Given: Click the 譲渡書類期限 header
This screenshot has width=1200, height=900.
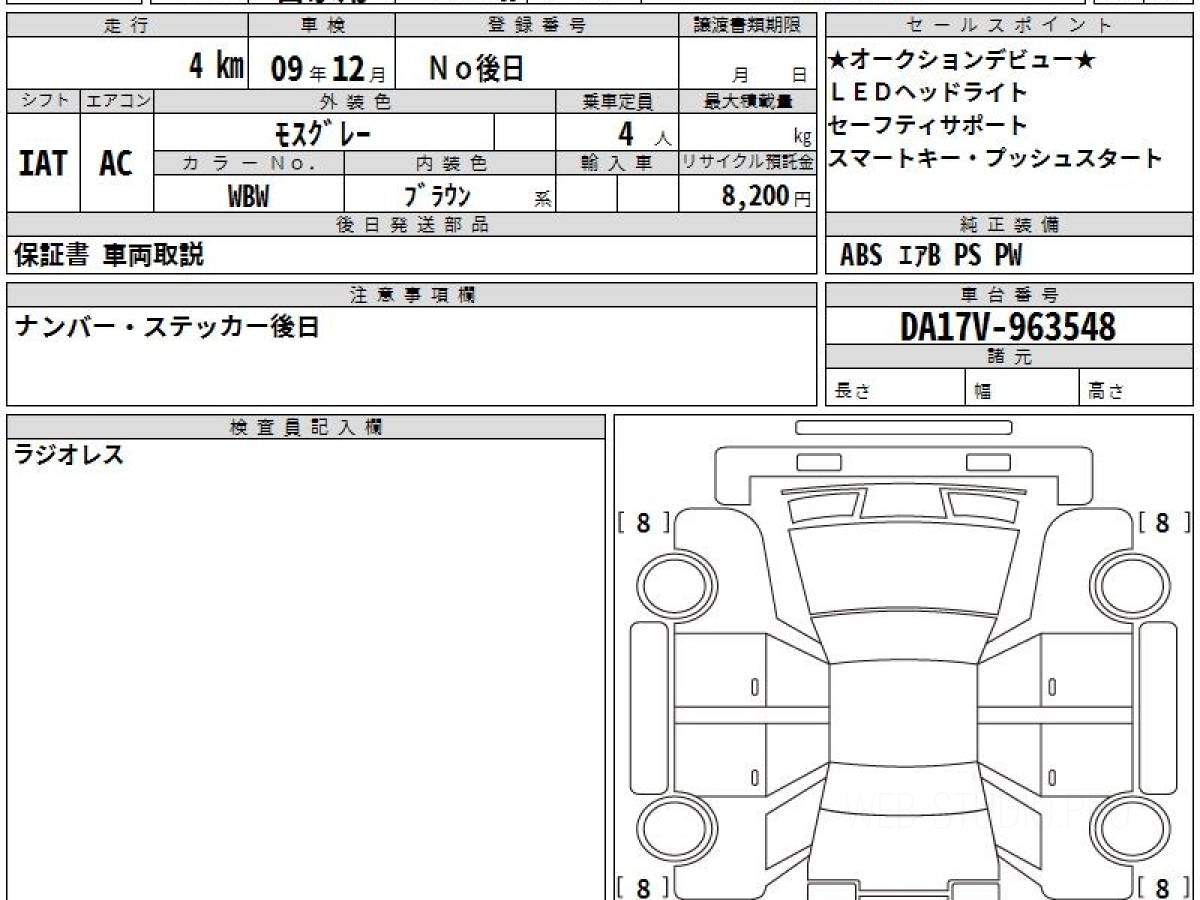Looking at the screenshot, I should click(x=748, y=26).
